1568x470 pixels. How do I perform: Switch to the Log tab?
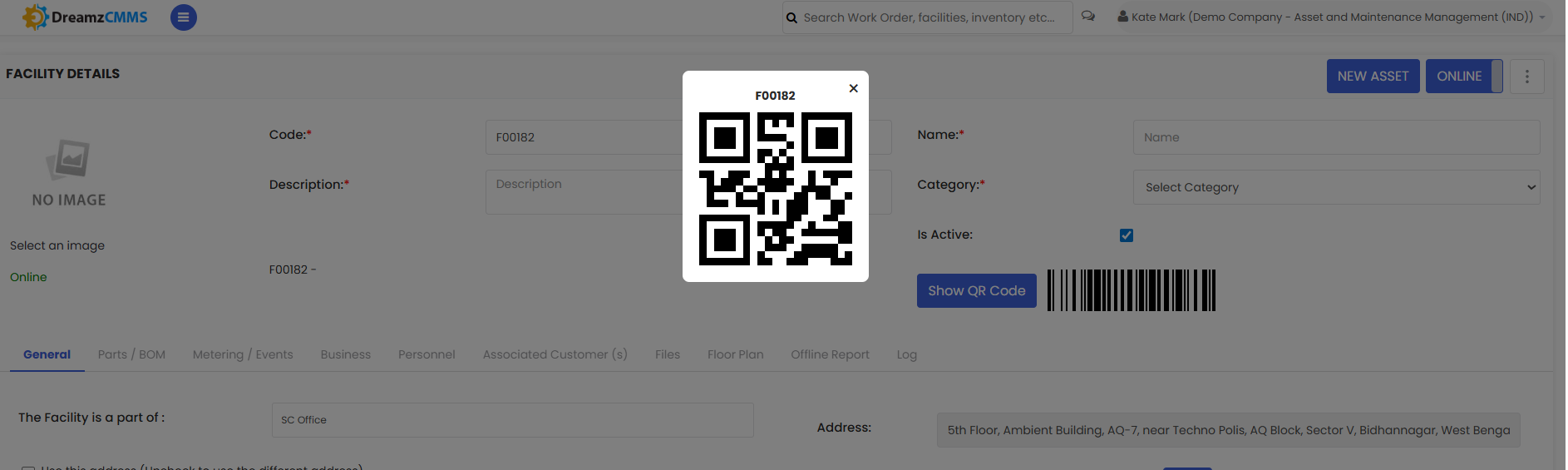(907, 354)
